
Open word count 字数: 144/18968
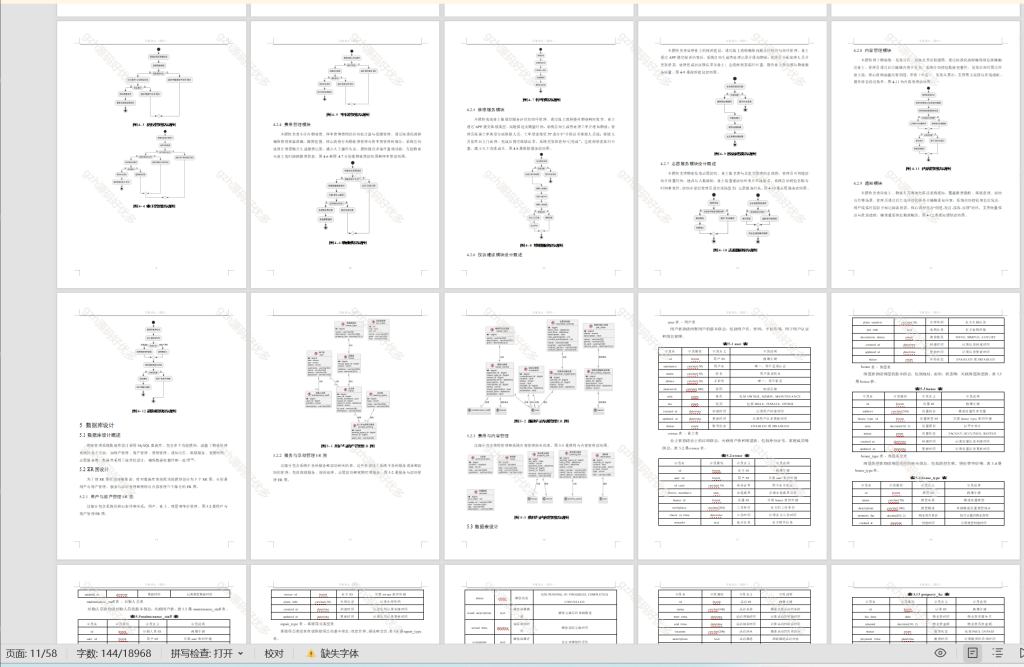pos(114,653)
